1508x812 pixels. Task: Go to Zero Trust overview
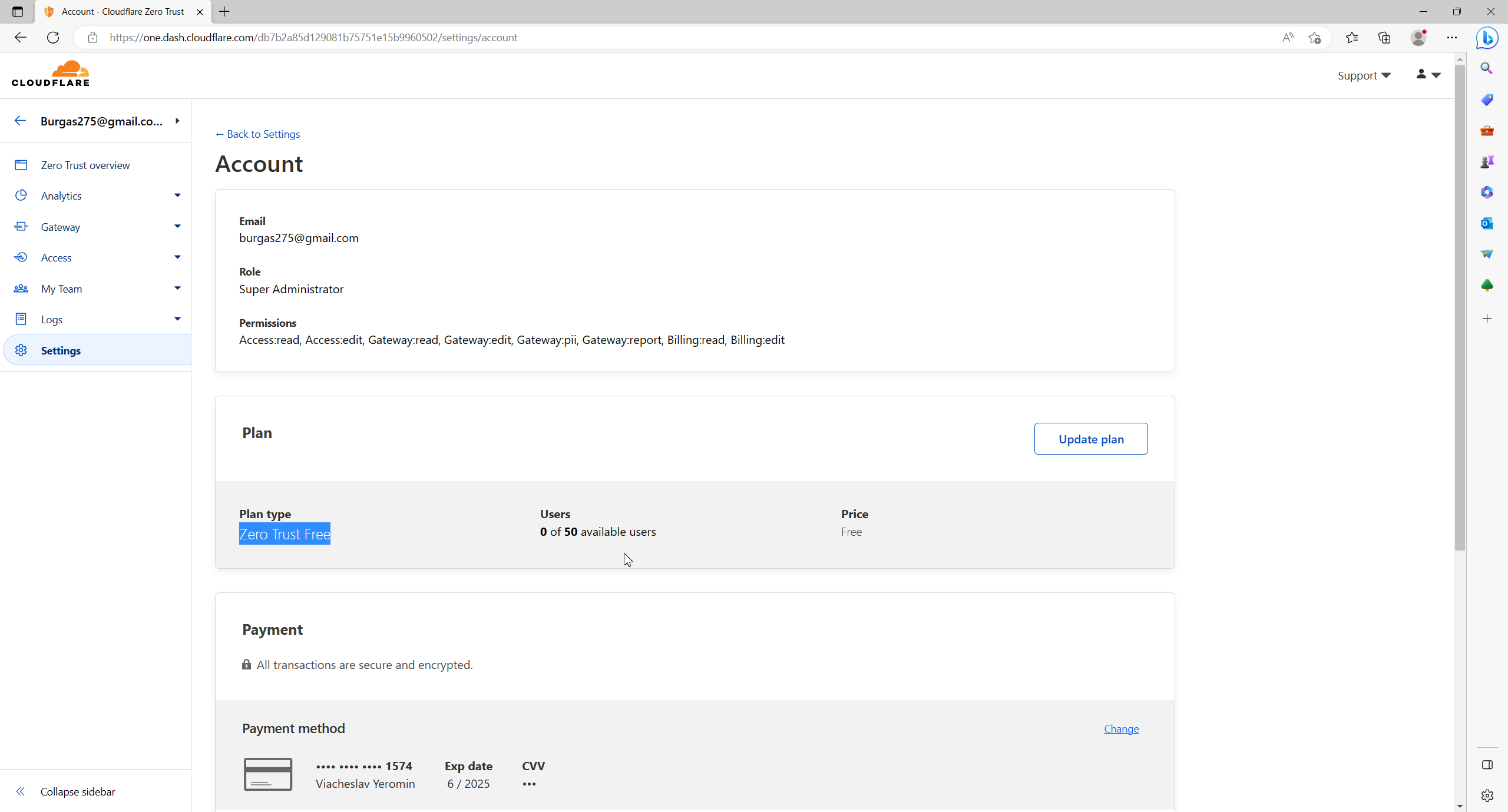point(85,165)
